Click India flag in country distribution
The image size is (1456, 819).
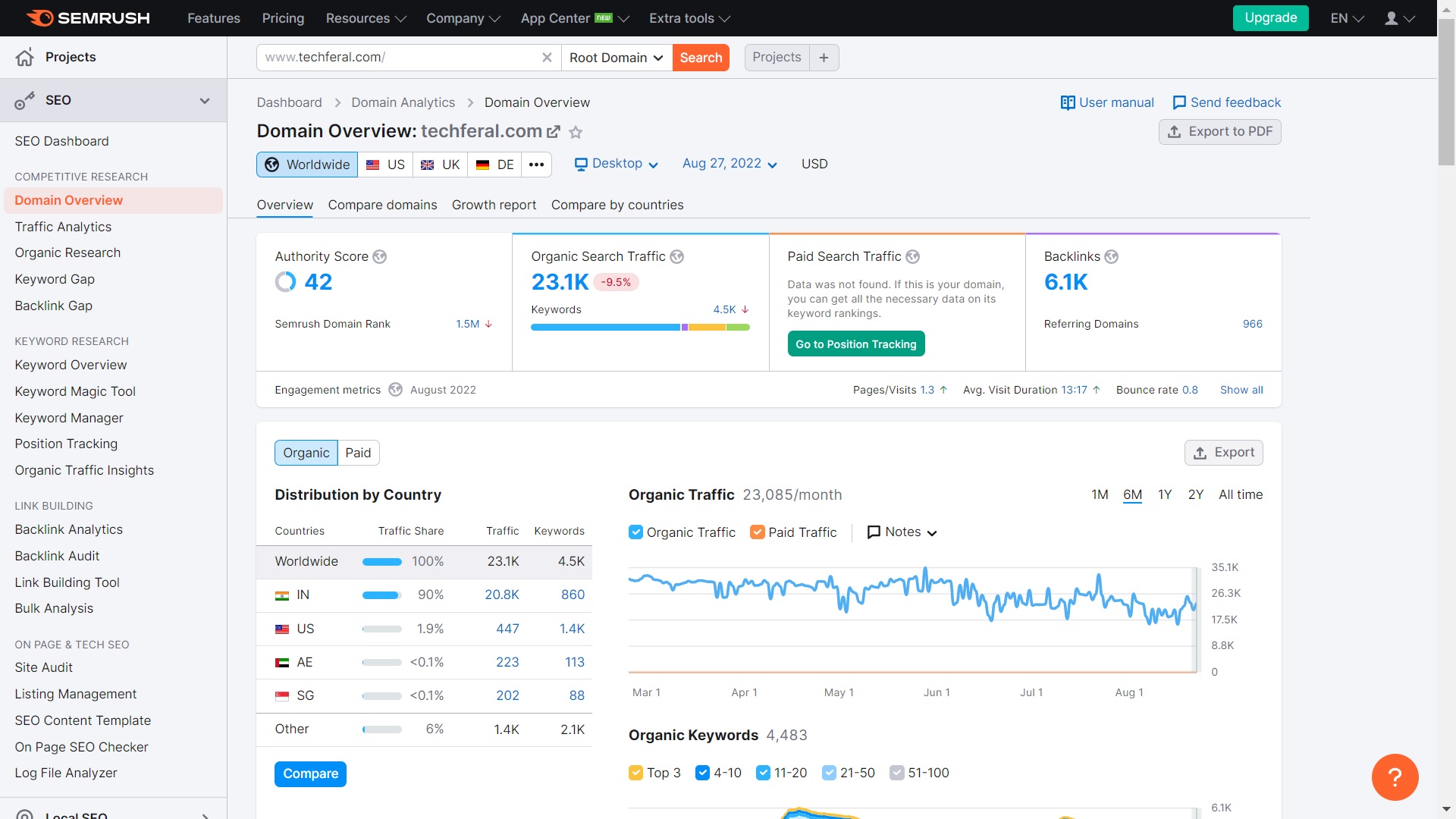(x=282, y=596)
